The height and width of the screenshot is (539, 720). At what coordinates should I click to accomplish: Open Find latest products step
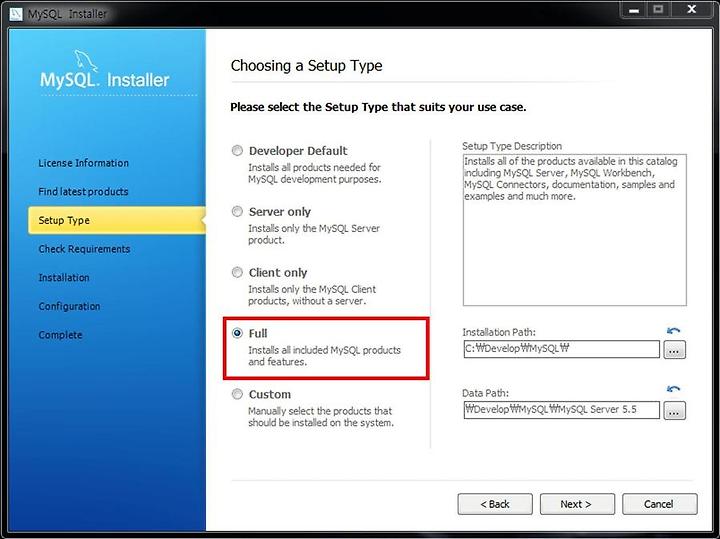click(x=83, y=191)
